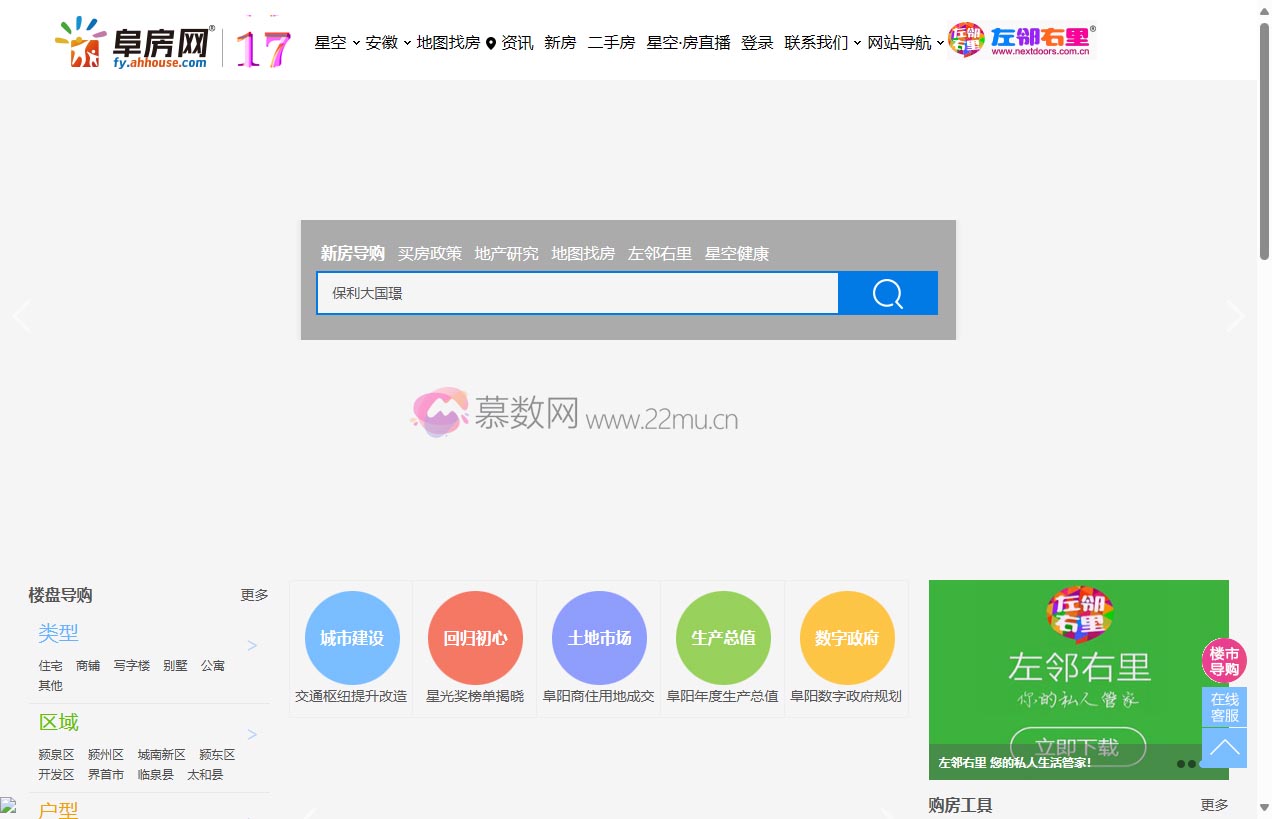
Task: Expand the 星空 dropdown menu
Action: click(331, 43)
